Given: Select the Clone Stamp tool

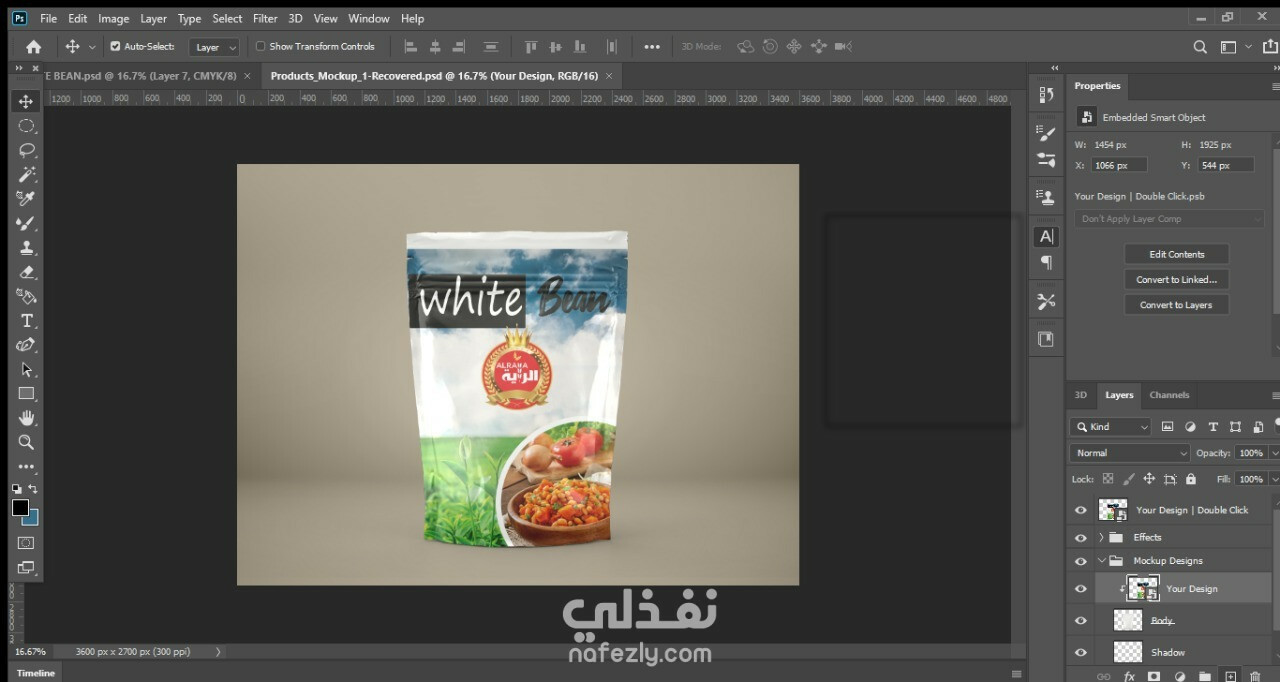Looking at the screenshot, I should [x=26, y=247].
